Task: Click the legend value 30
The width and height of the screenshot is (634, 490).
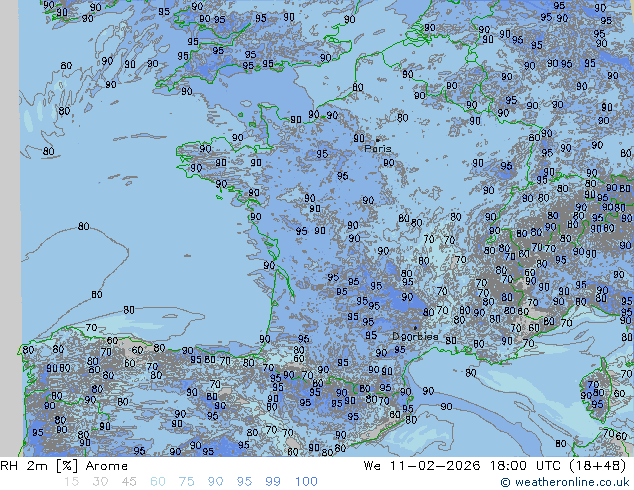Action: pyautogui.click(x=100, y=482)
